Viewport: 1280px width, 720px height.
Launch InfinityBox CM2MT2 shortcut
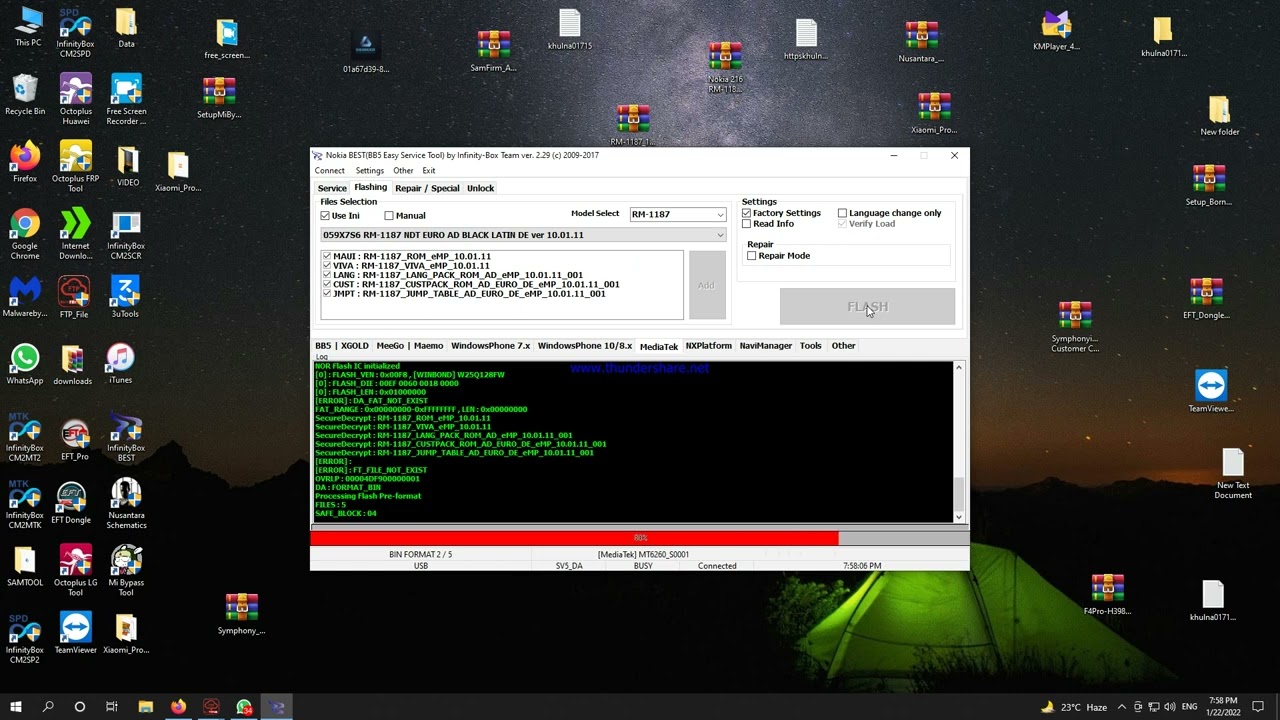(x=25, y=436)
